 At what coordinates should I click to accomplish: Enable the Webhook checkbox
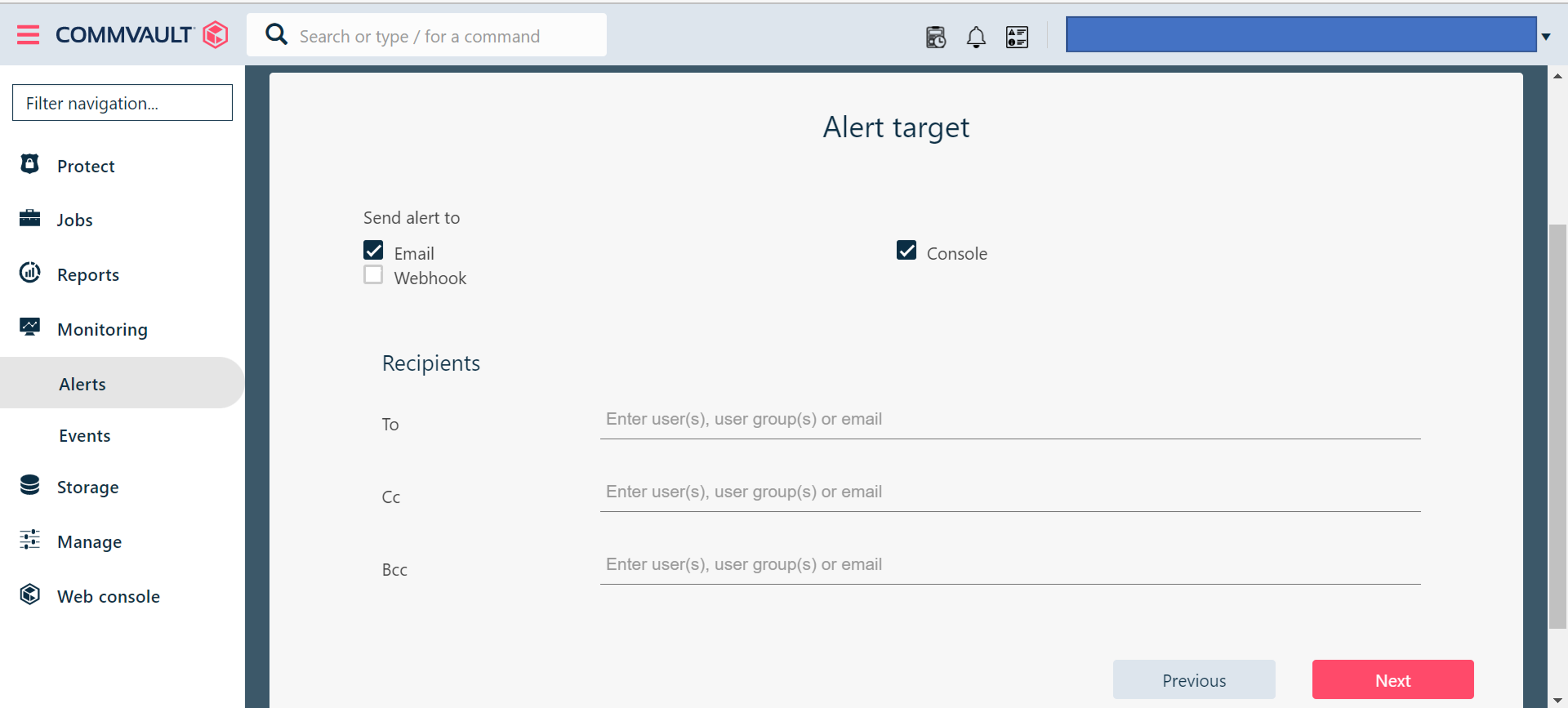click(373, 275)
